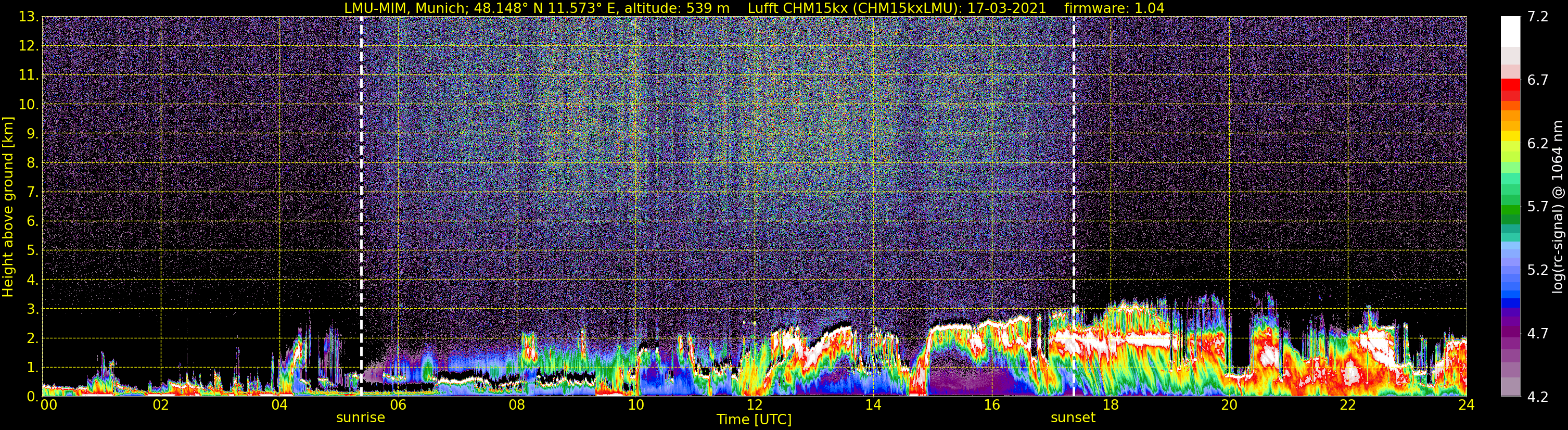Image resolution: width=1568 pixels, height=430 pixels.
Task: Click the colorbar tick value 5.2
Action: [1538, 270]
